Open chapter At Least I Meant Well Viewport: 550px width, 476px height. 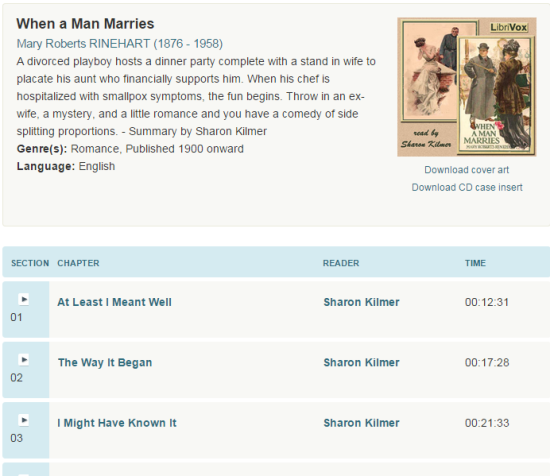coord(114,302)
